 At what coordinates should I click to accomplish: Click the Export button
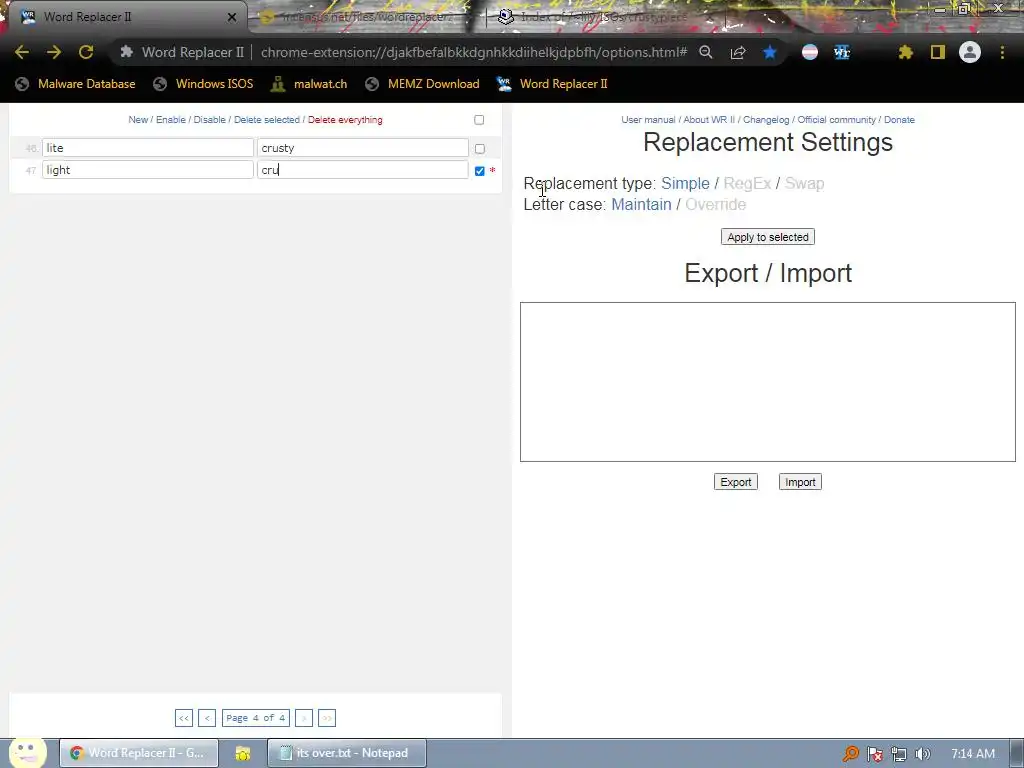[735, 482]
